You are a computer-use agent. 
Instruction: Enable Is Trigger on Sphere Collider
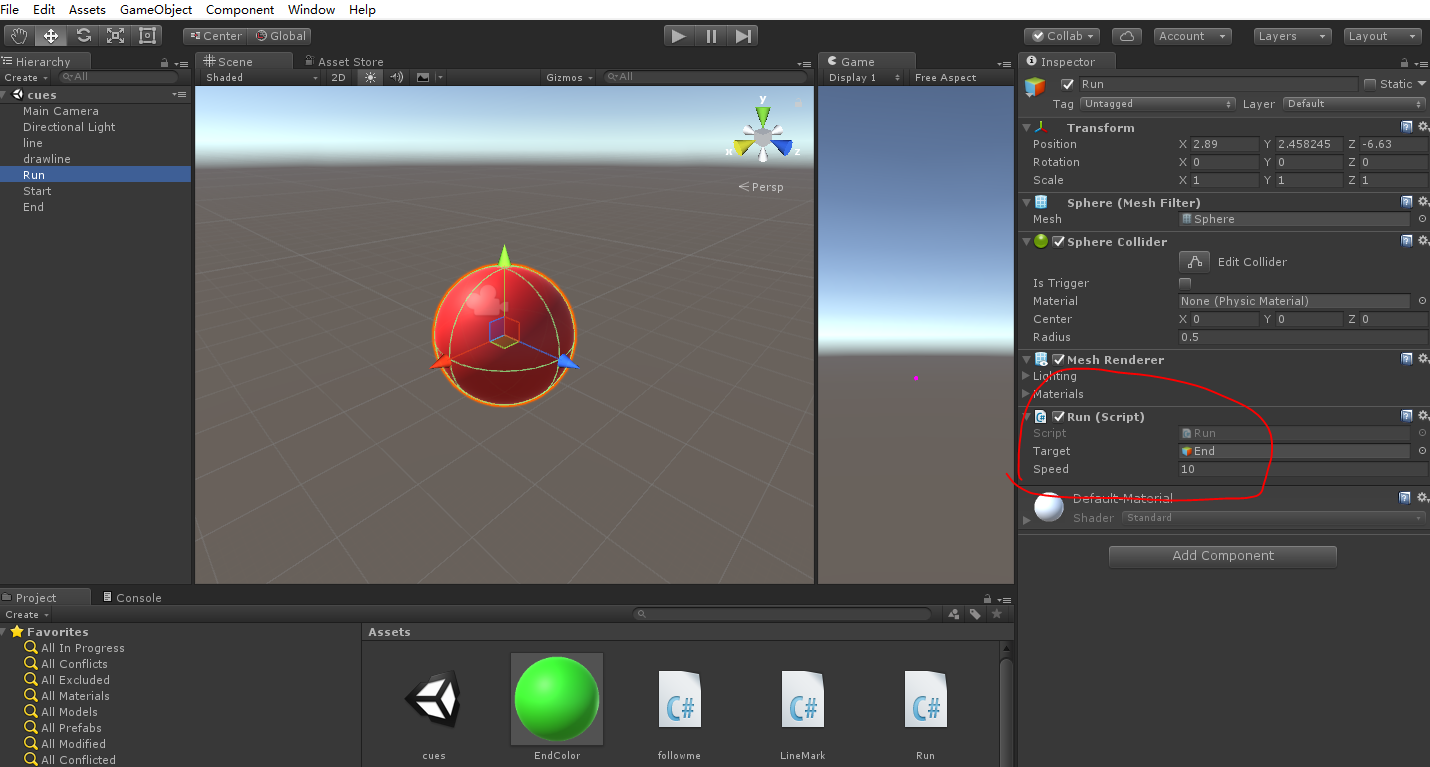tap(1185, 283)
